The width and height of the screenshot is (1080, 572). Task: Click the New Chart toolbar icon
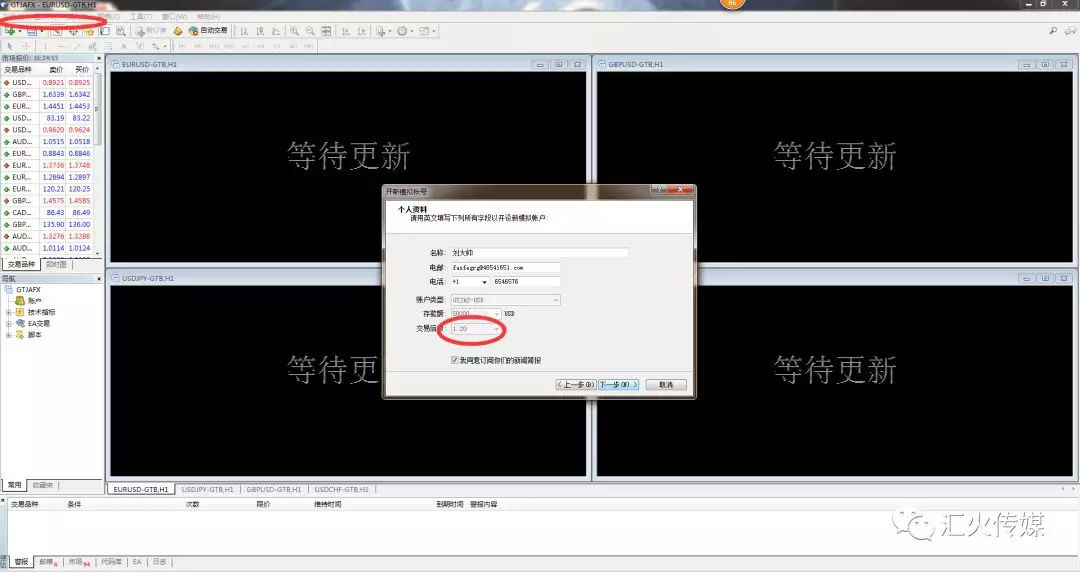[x=11, y=31]
